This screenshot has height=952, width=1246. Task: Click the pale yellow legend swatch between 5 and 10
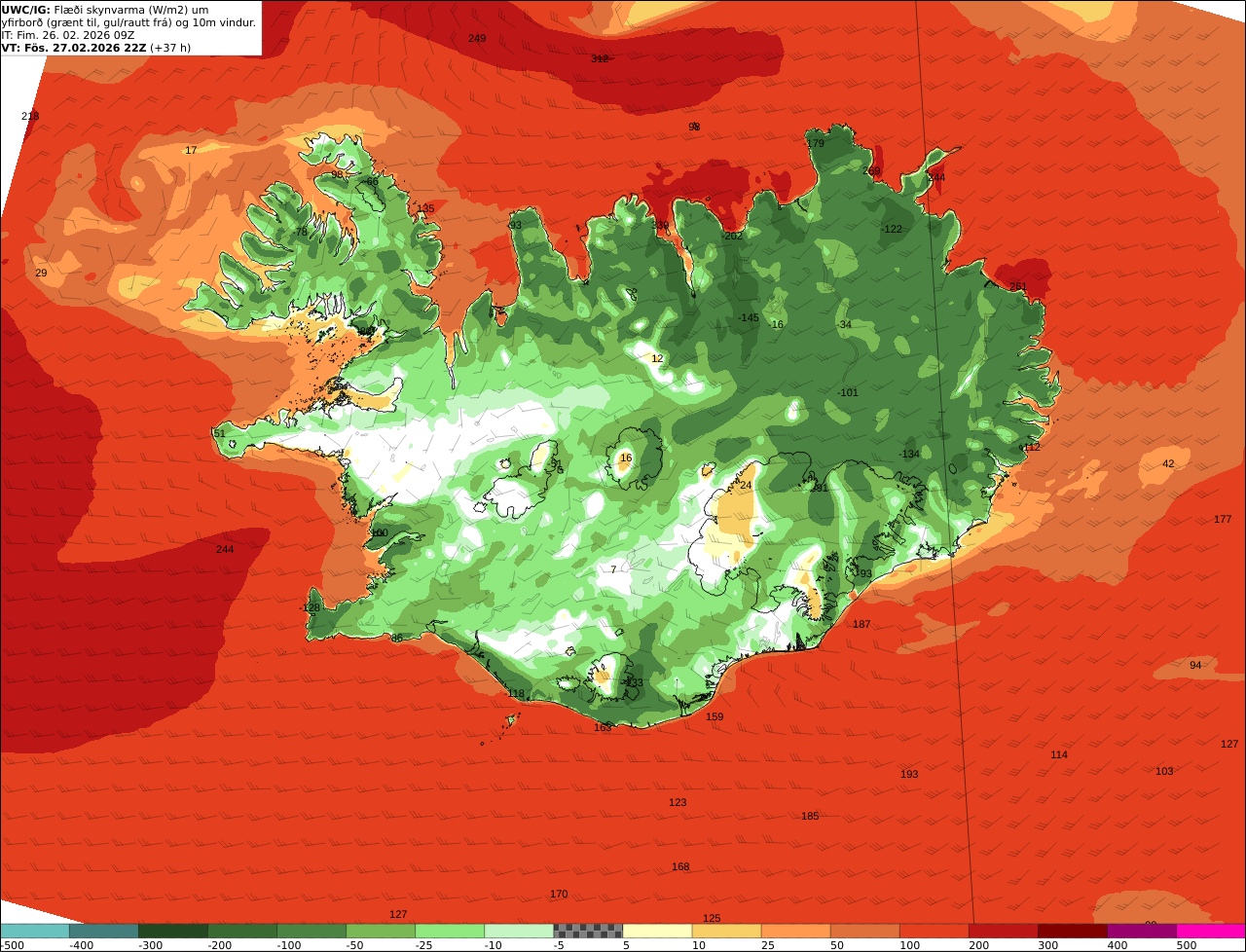pos(657,931)
